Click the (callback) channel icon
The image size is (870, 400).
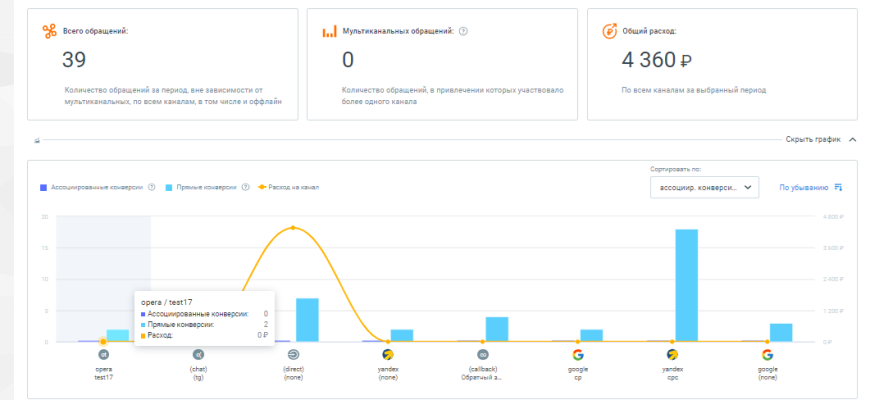coord(483,354)
